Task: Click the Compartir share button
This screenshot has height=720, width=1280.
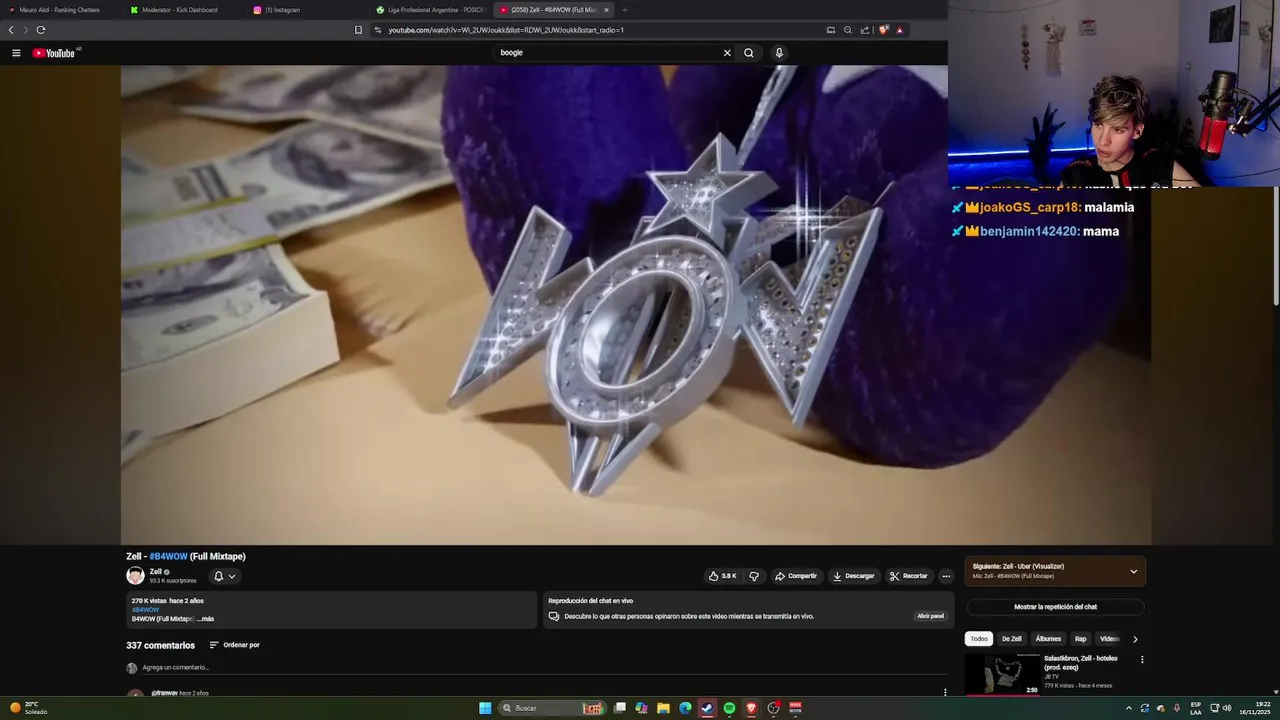Action: (x=796, y=576)
